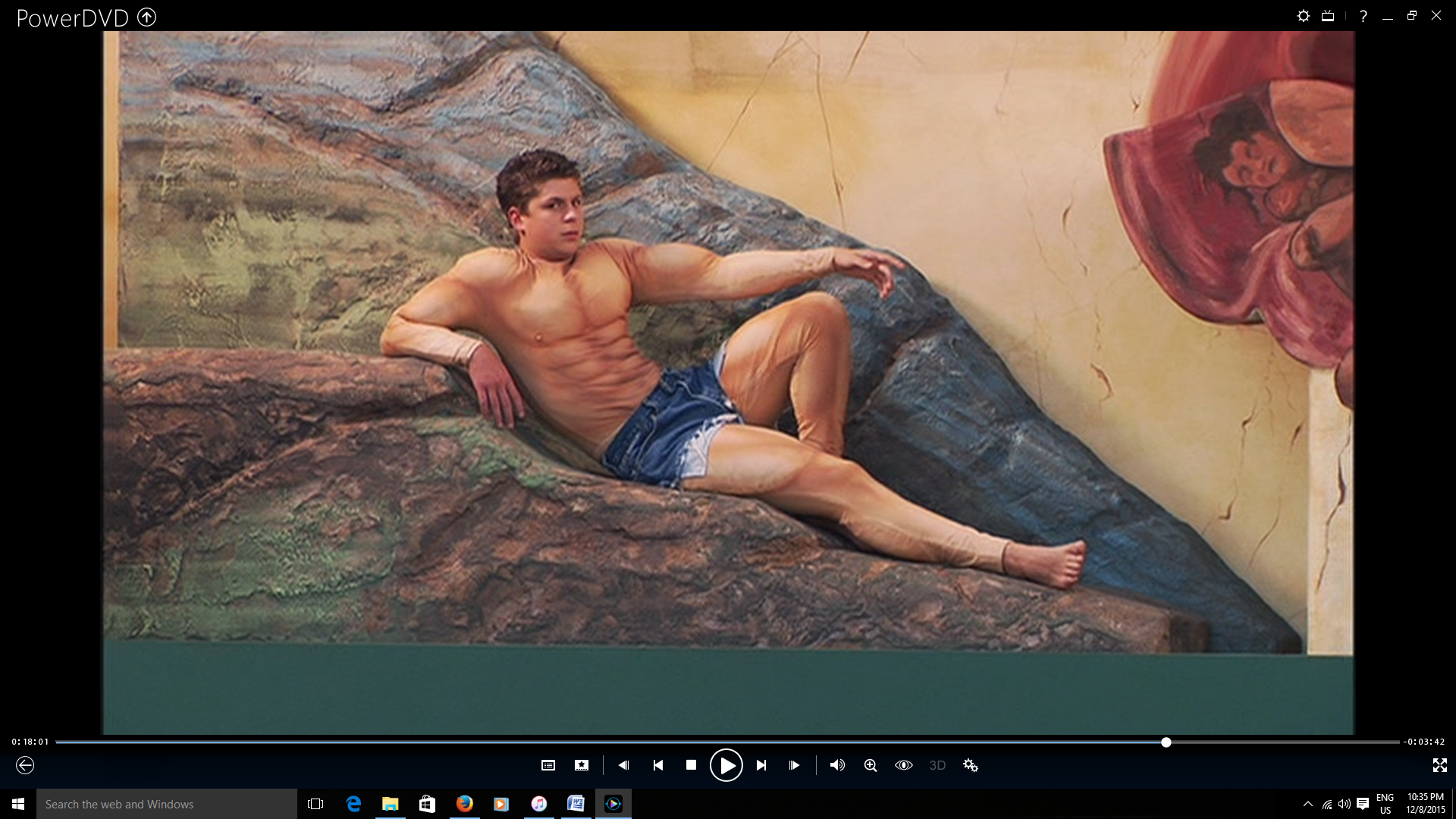The width and height of the screenshot is (1456, 819).
Task: Open the bookmark/snapshot icon with star
Action: pos(582,765)
